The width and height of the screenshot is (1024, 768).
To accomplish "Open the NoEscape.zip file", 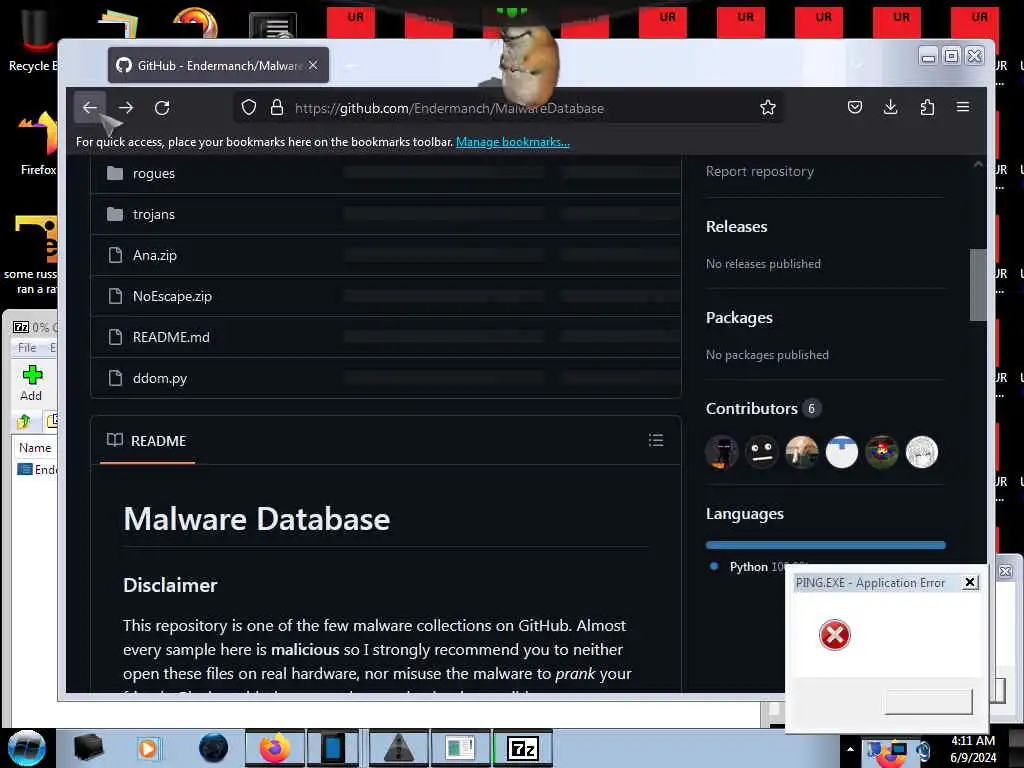I will [172, 296].
